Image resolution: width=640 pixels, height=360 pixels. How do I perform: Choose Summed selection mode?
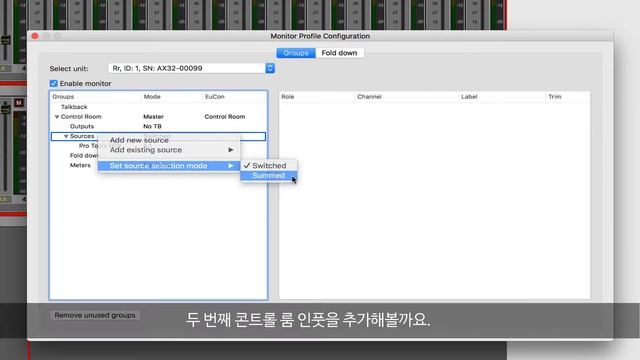coord(269,176)
